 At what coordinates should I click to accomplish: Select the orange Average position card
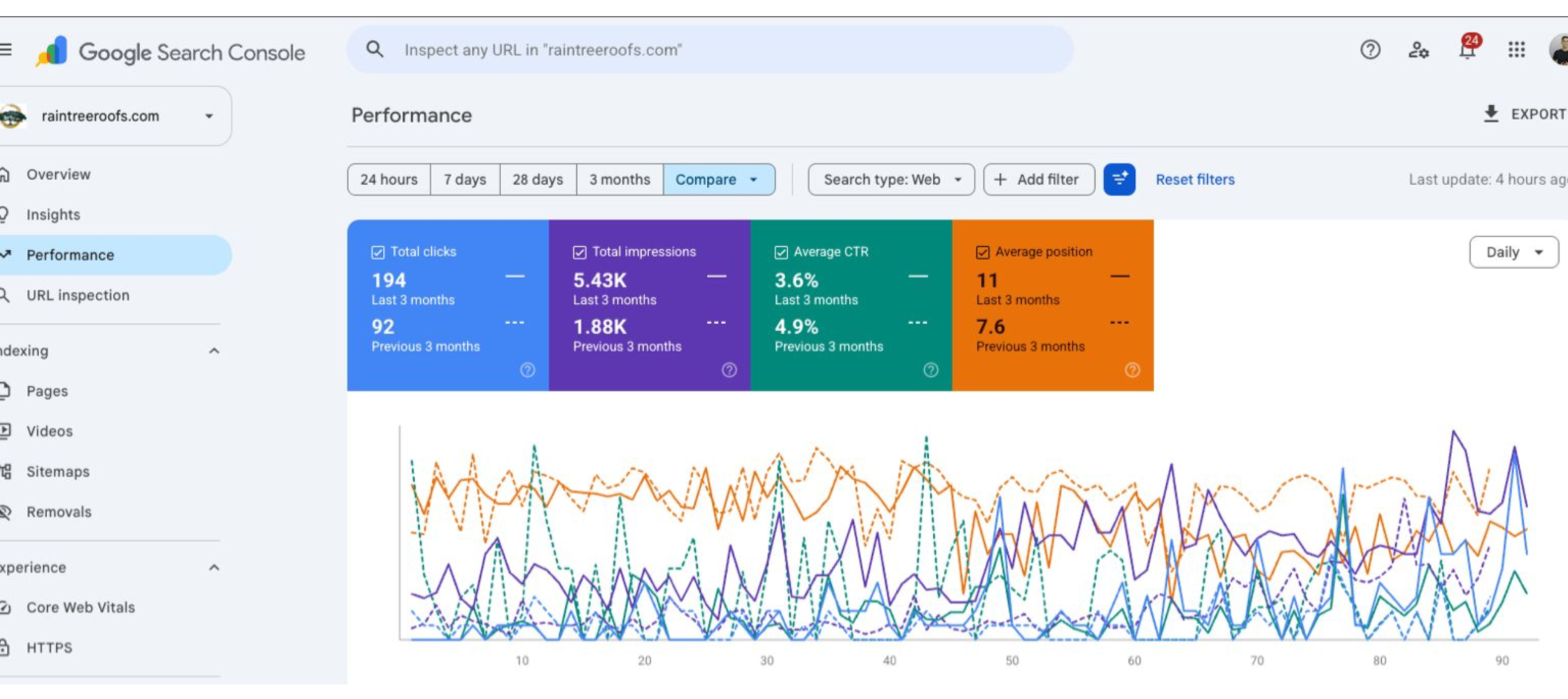pyautogui.click(x=1052, y=305)
